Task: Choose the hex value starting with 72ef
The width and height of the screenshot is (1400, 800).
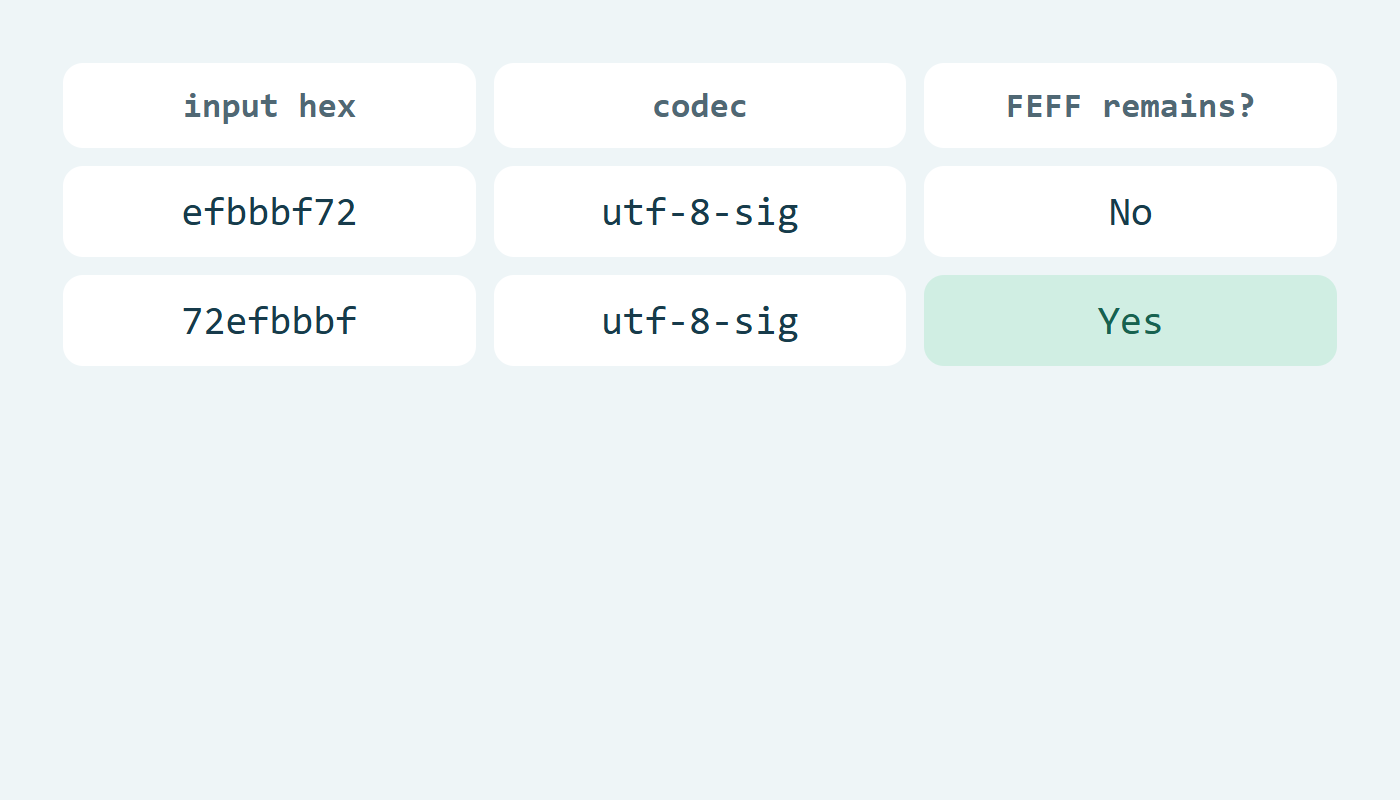Action: point(269,321)
